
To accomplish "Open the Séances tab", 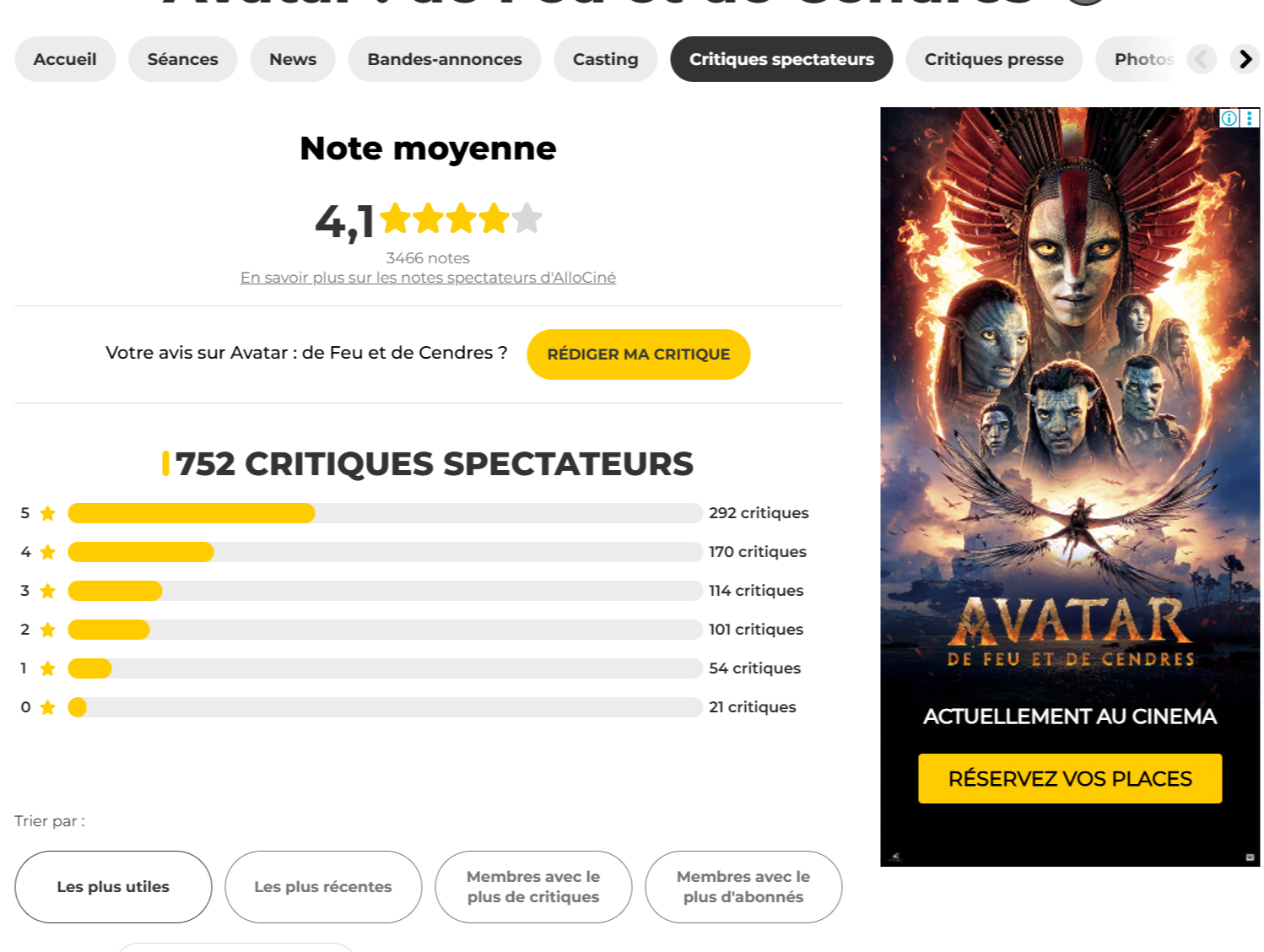I will click(182, 59).
